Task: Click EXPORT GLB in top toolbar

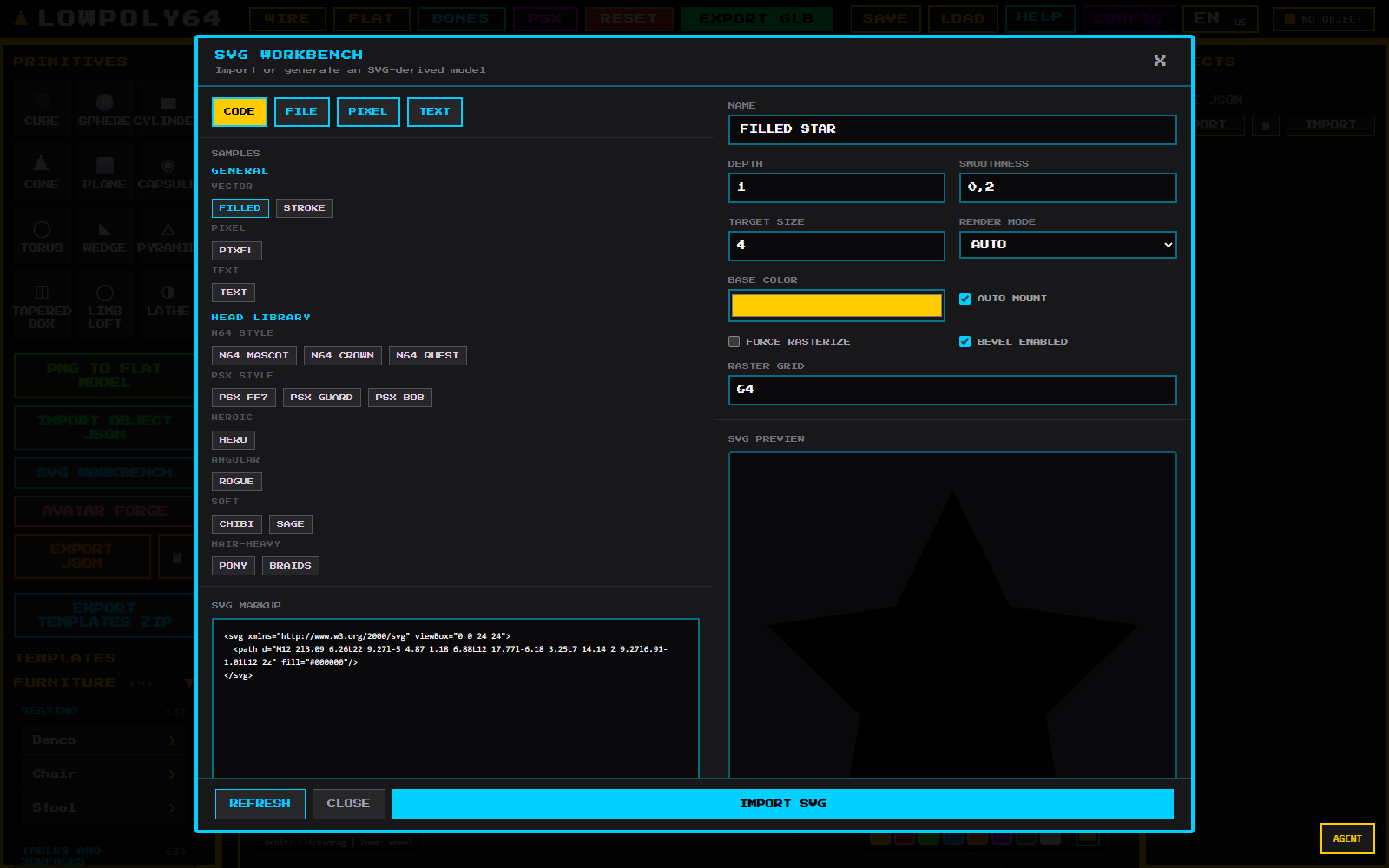Action: pos(756,18)
